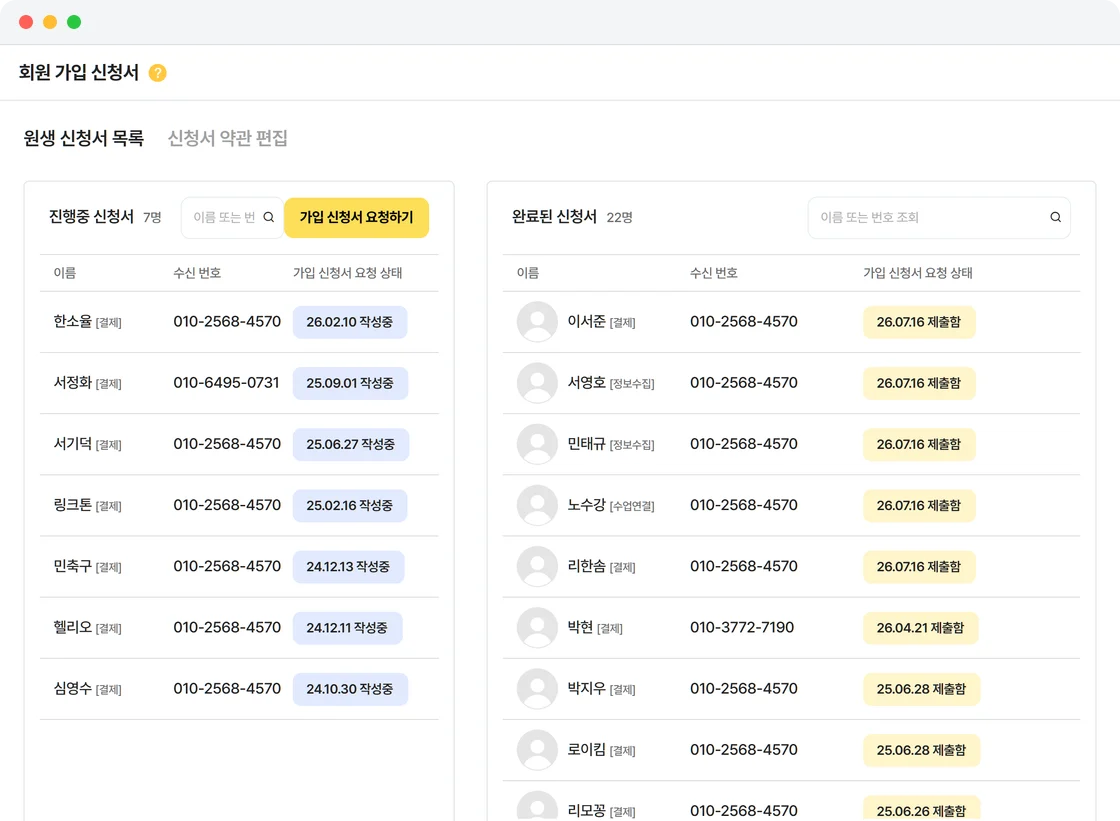
Task: Click avatar icon of 박지우
Action: (x=537, y=689)
